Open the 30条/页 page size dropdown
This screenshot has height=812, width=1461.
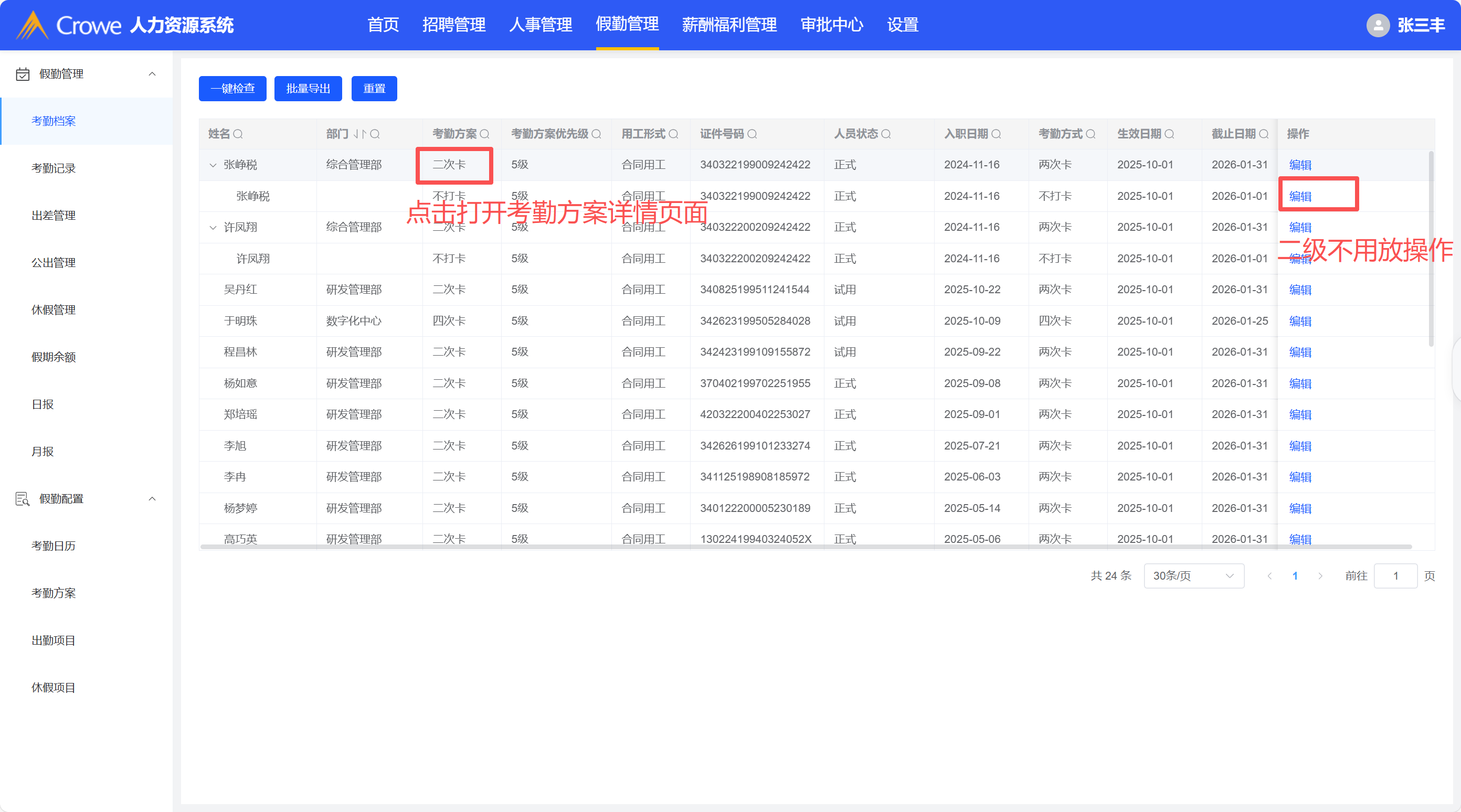tap(1193, 575)
